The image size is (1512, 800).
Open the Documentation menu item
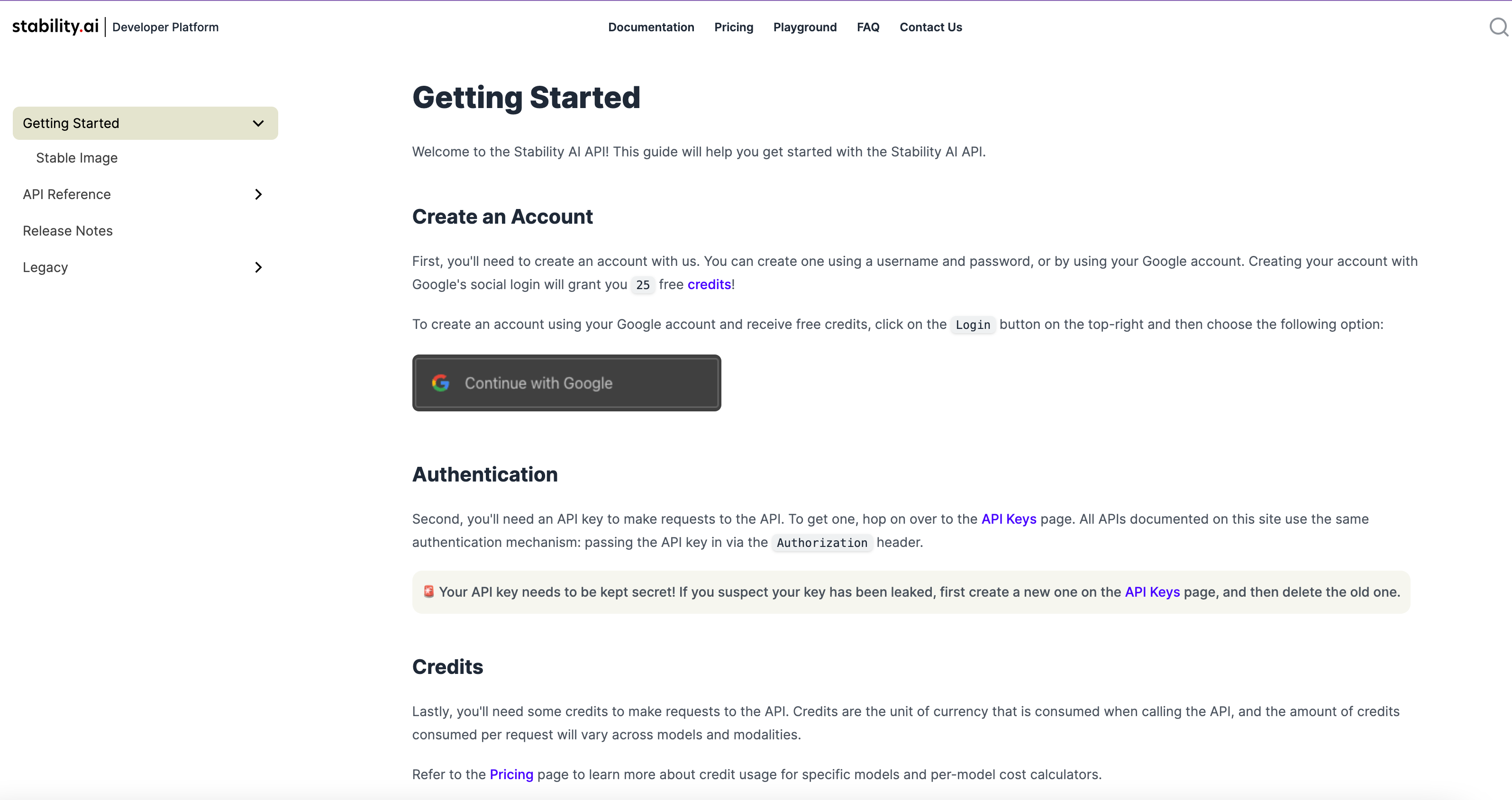point(651,27)
